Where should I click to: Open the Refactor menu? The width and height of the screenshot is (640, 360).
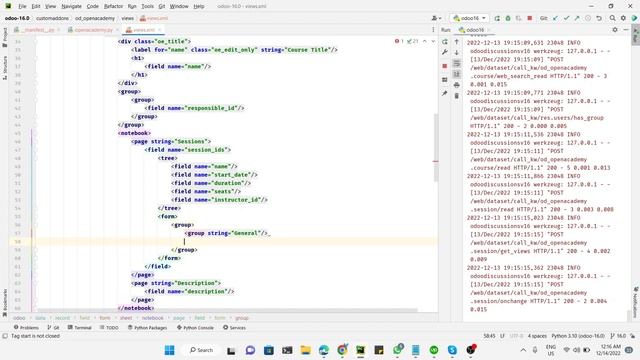(113, 7)
